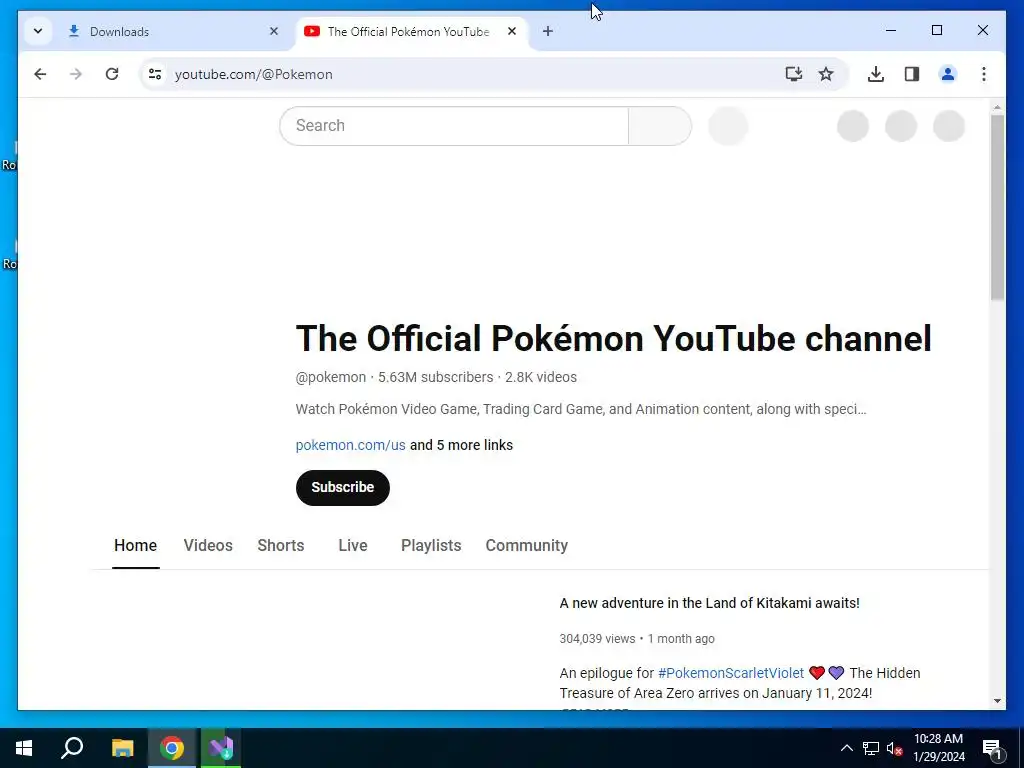Image resolution: width=1024 pixels, height=768 pixels.
Task: Click the muted volume tray icon
Action: pyautogui.click(x=894, y=748)
